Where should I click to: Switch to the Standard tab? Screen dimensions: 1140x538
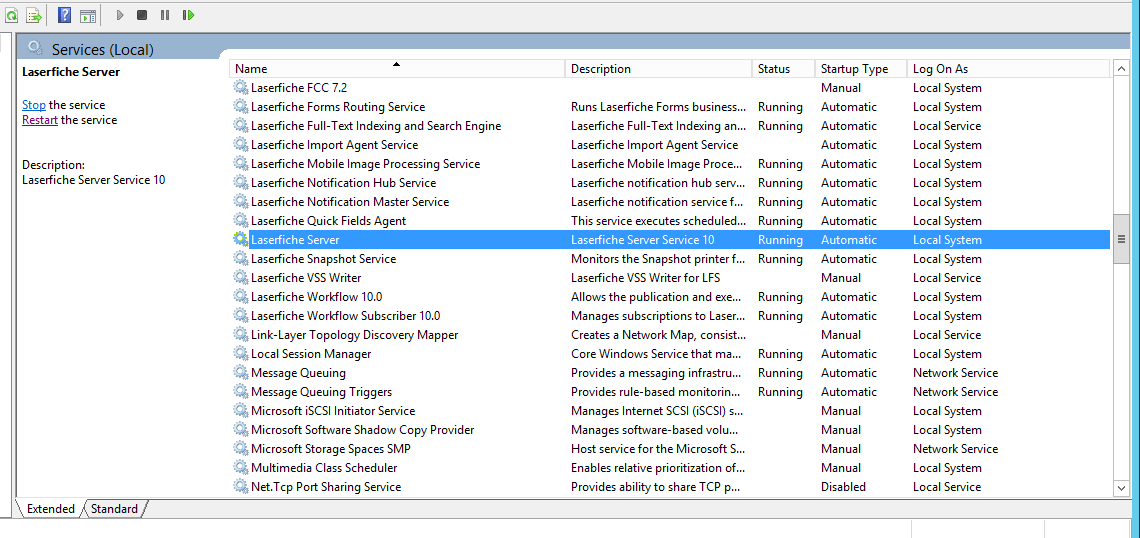[x=115, y=509]
